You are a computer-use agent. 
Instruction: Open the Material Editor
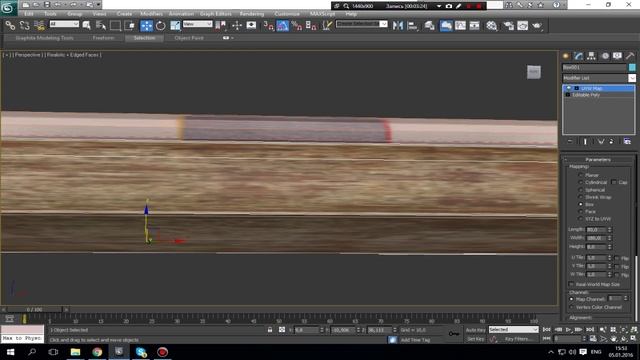coord(492,26)
